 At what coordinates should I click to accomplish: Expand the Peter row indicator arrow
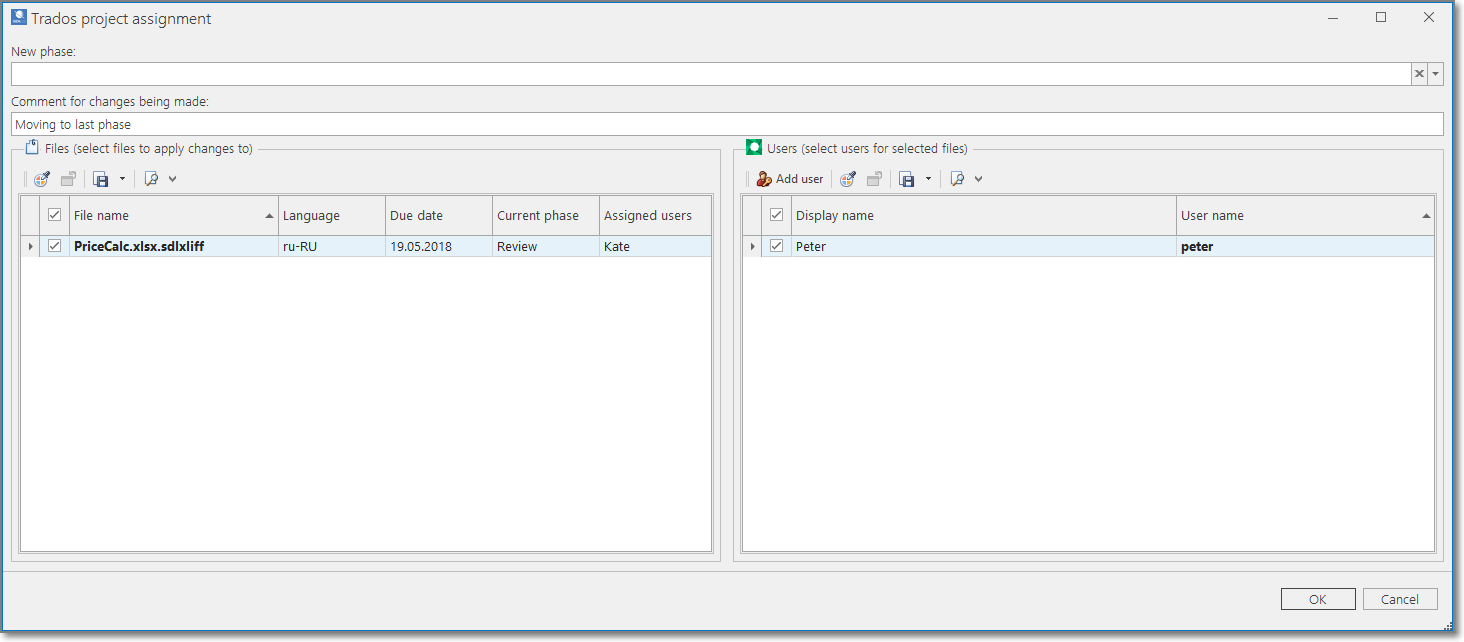[x=752, y=246]
